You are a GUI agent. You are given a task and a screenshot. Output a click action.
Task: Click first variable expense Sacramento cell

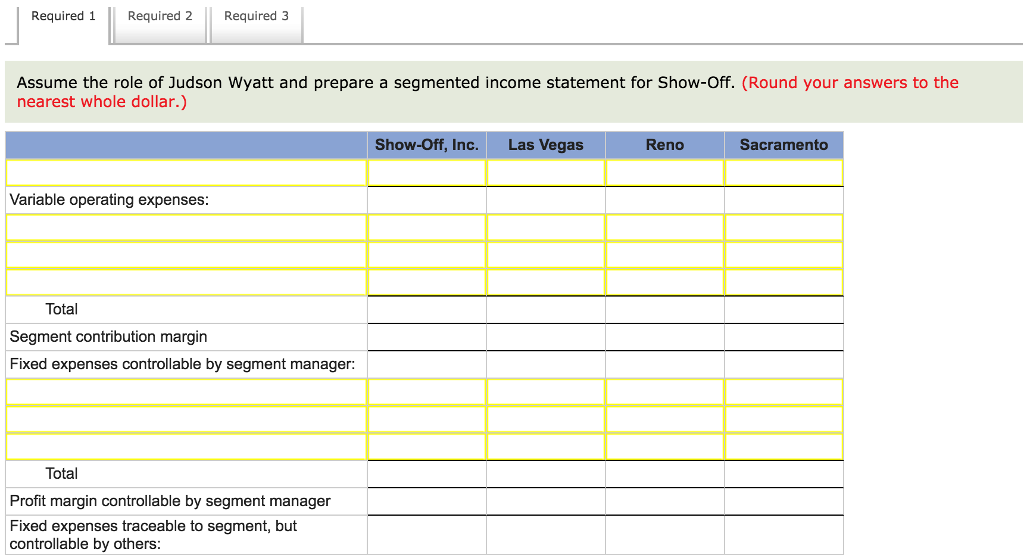784,228
